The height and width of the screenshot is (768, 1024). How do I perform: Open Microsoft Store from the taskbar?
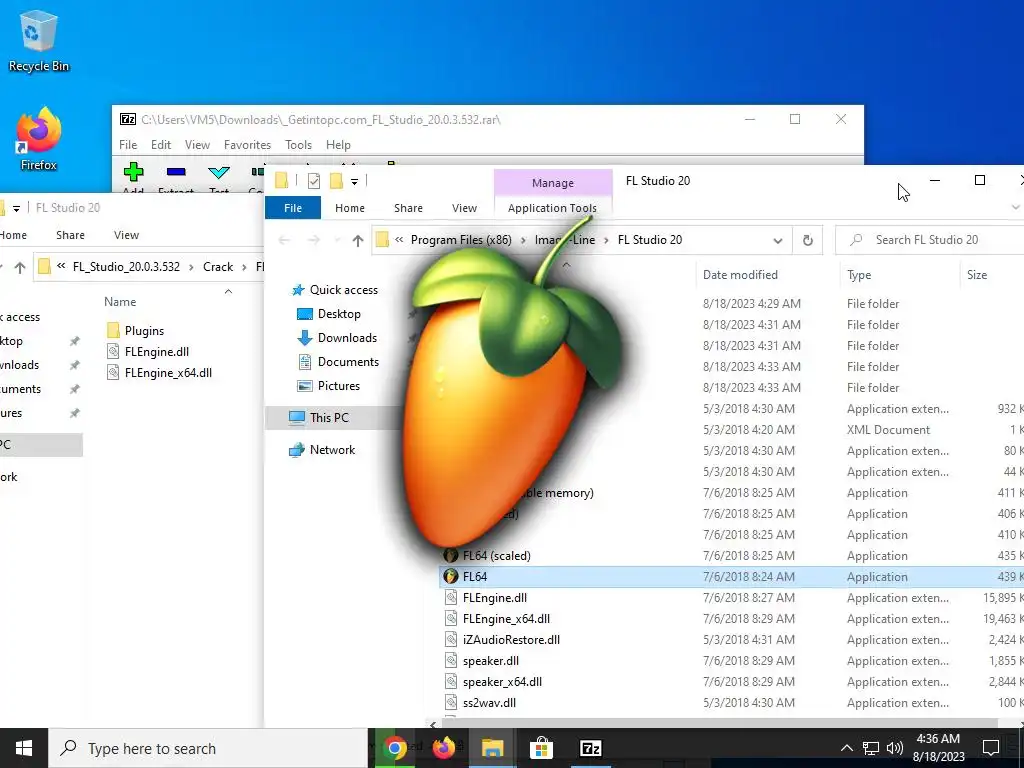[541, 748]
